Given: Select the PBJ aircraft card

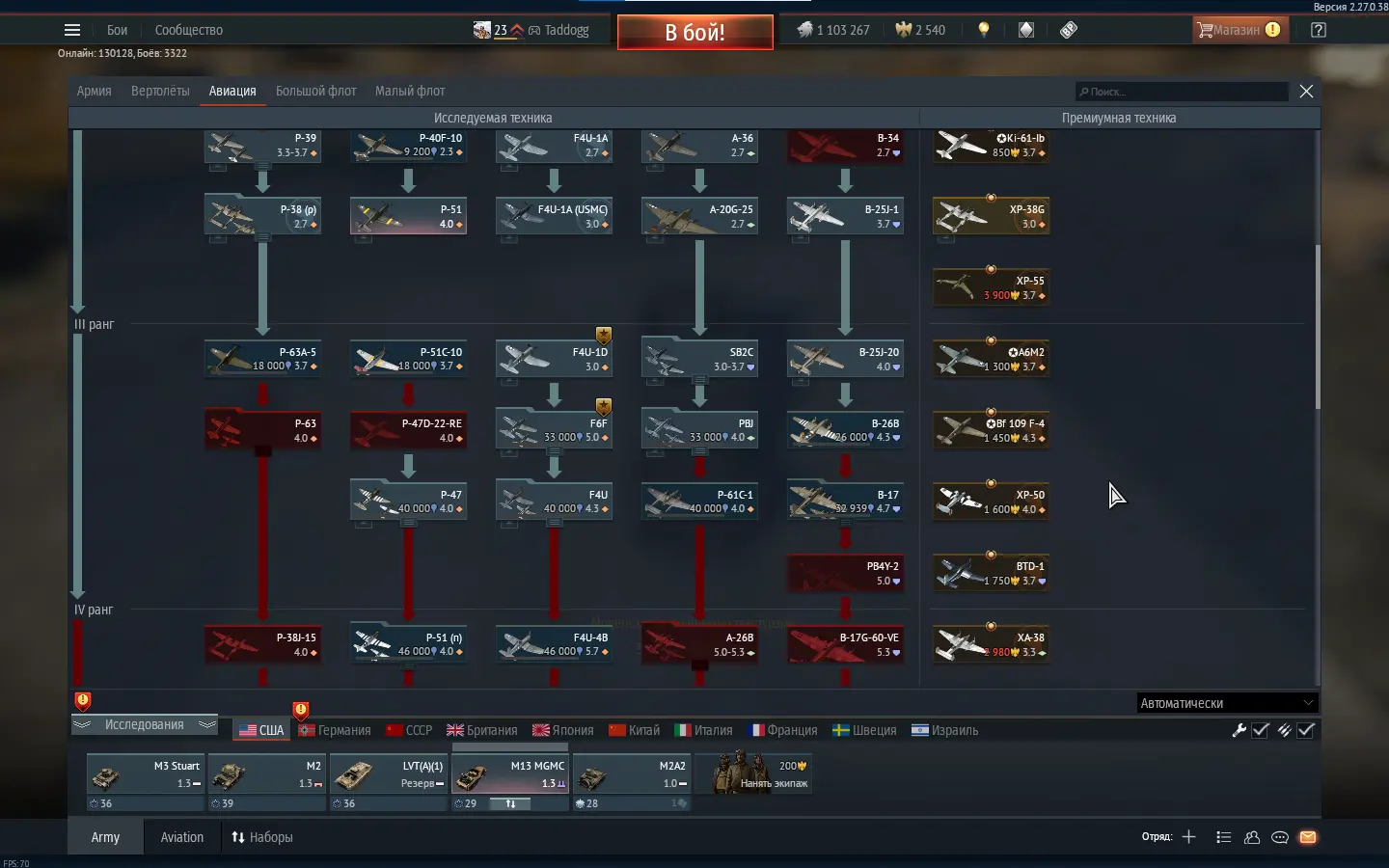Looking at the screenshot, I should point(699,431).
